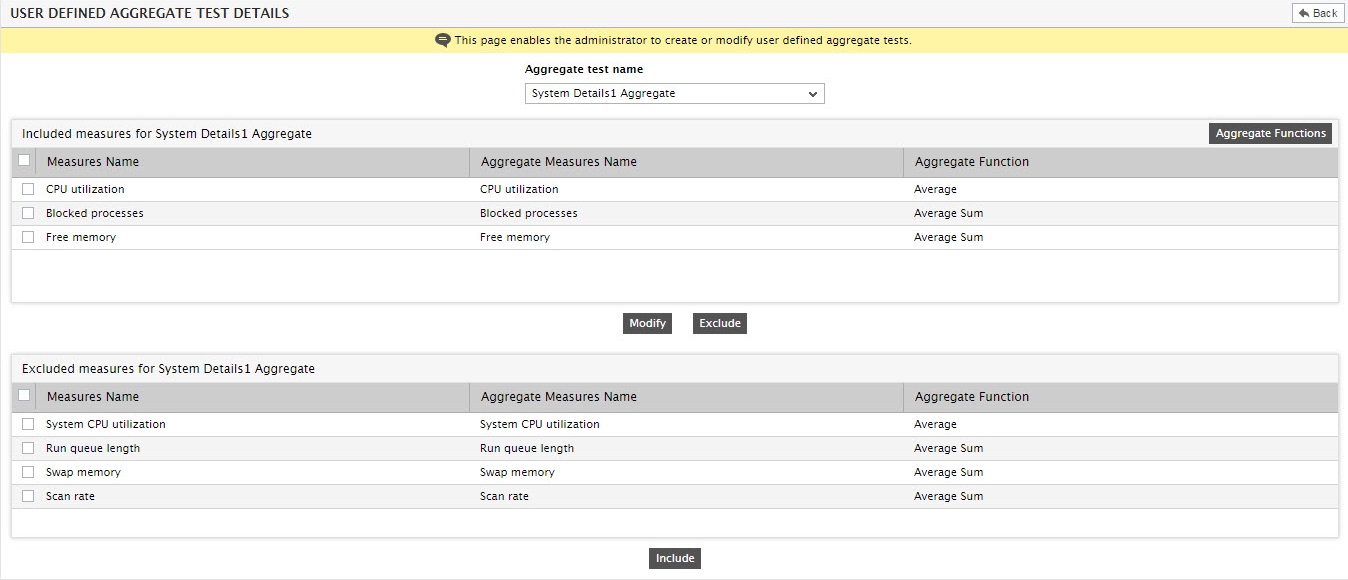Click Measures Name column header in excluded table
This screenshot has width=1348, height=580.
[x=93, y=397]
